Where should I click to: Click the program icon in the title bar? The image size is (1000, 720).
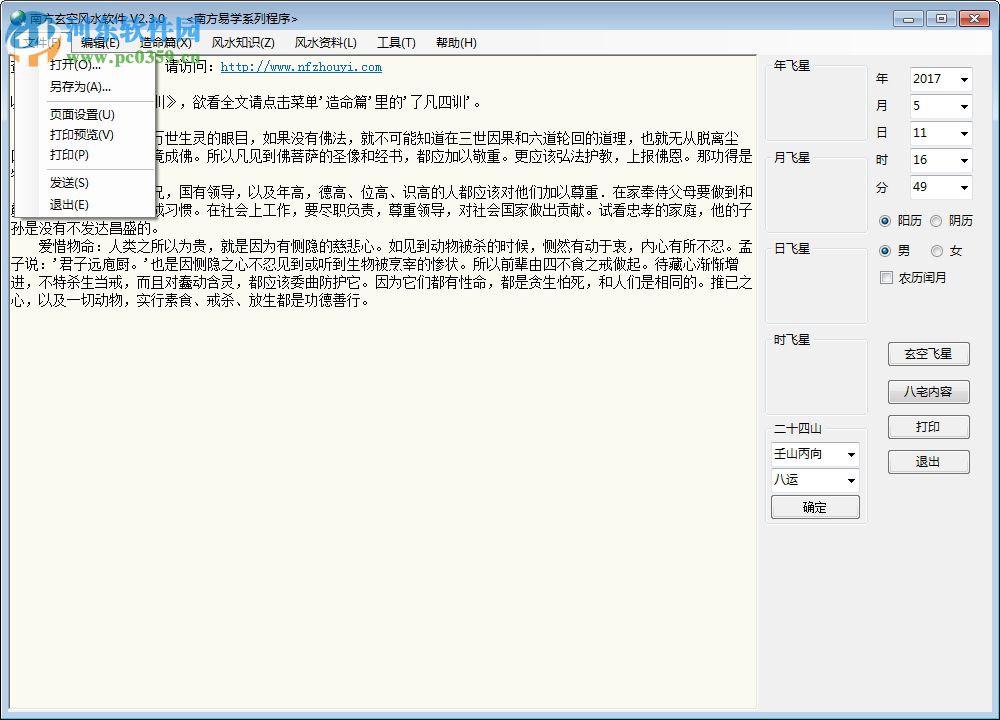14,17
